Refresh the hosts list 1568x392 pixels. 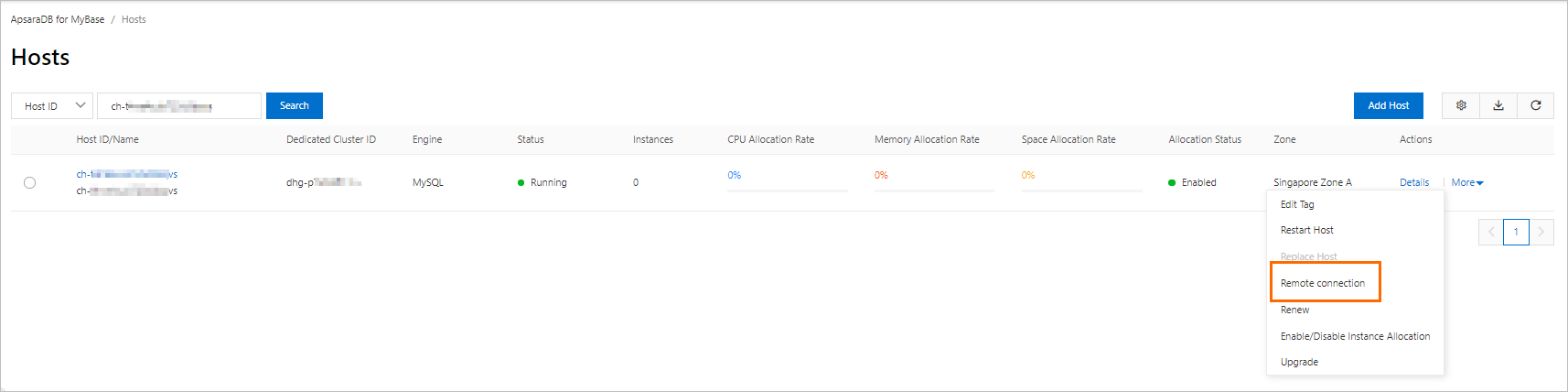pyautogui.click(x=1536, y=105)
